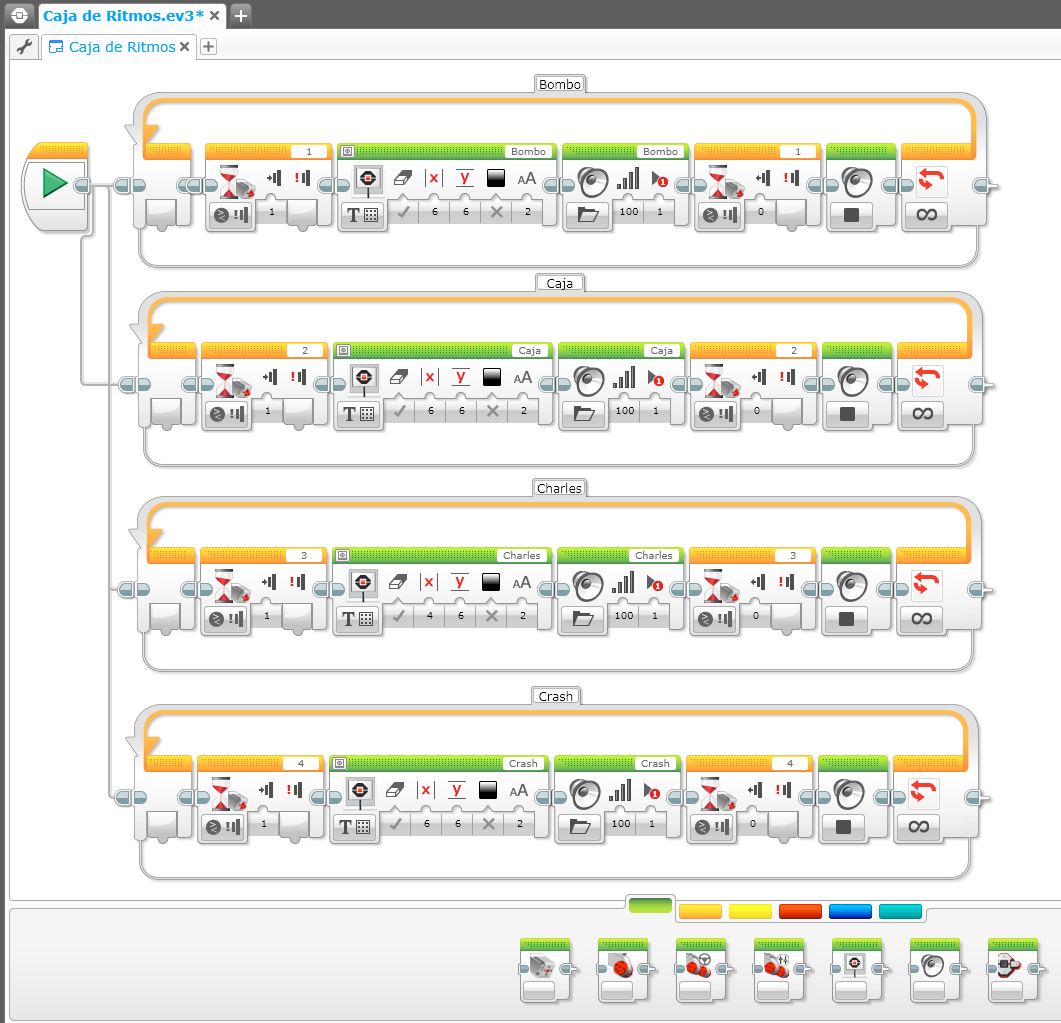Open Project Properties with the wrench icon
Image resolution: width=1061 pixels, height=1023 pixels.
coord(25,47)
